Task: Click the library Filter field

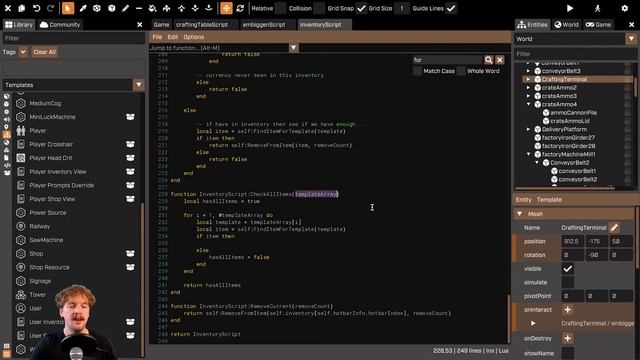Action: pyautogui.click(x=73, y=38)
